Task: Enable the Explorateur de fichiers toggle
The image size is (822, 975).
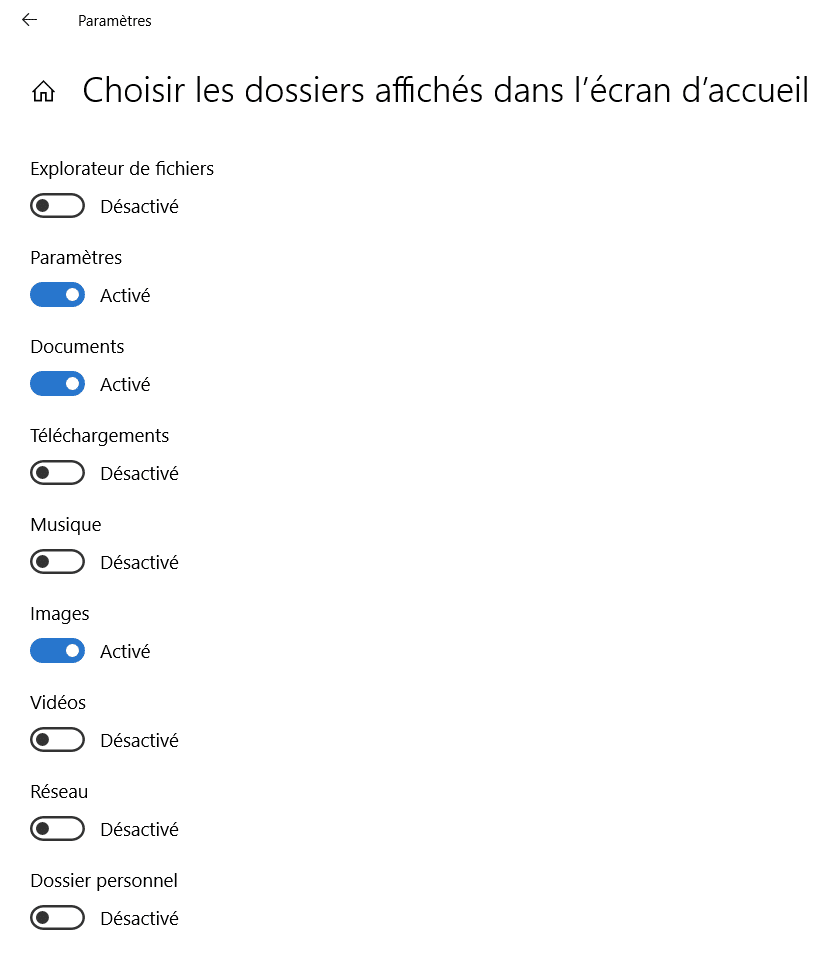Action: (x=57, y=207)
